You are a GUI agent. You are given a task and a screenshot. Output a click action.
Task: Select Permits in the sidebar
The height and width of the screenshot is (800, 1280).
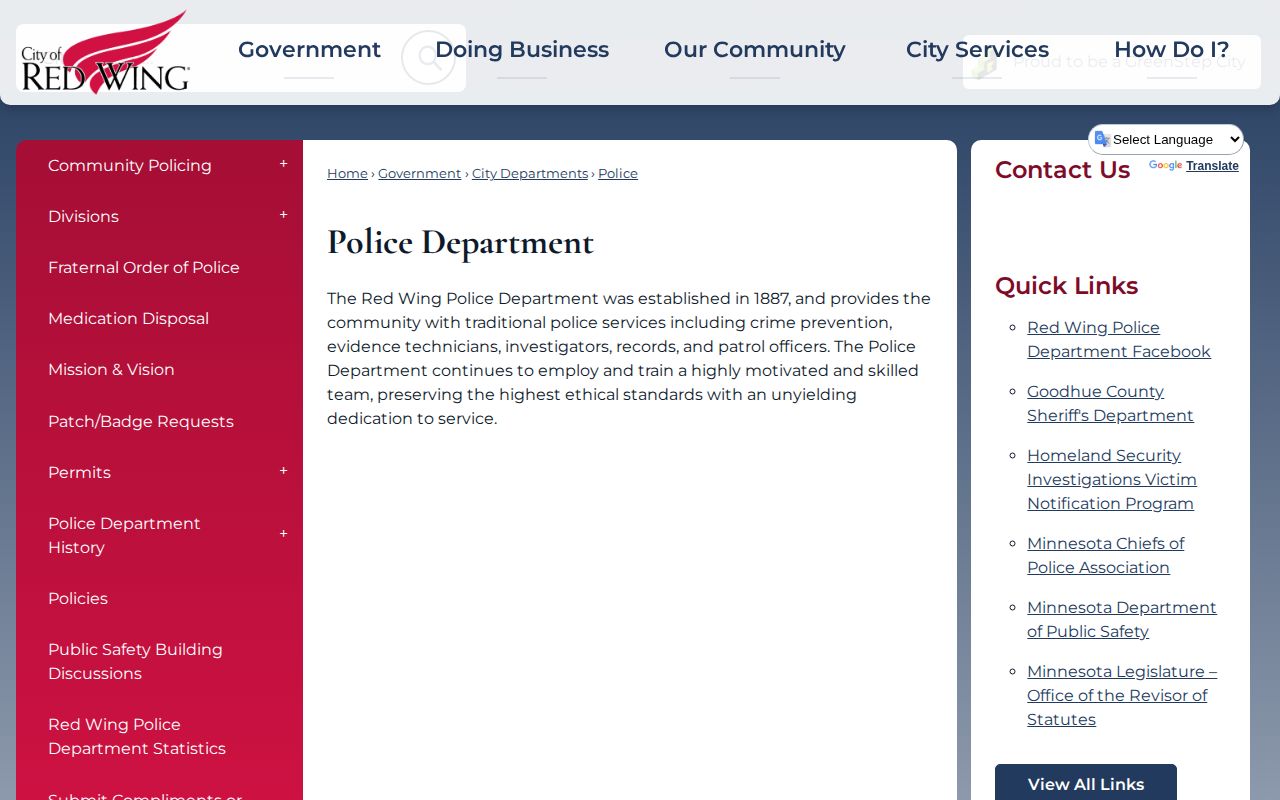pyautogui.click(x=79, y=473)
